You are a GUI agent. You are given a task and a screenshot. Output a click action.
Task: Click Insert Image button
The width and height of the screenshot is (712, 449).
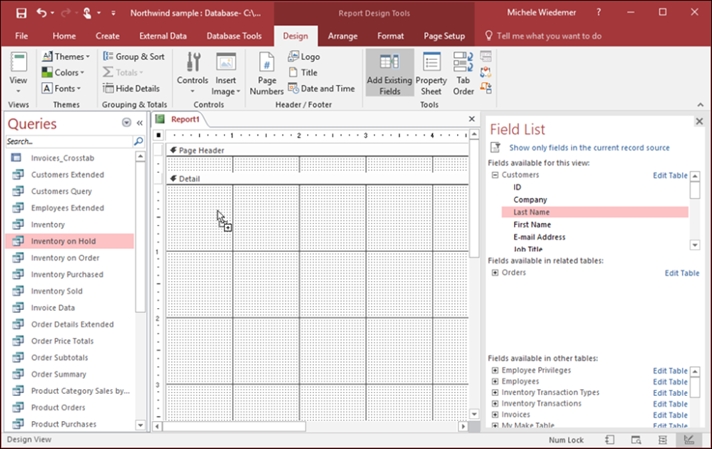point(226,73)
